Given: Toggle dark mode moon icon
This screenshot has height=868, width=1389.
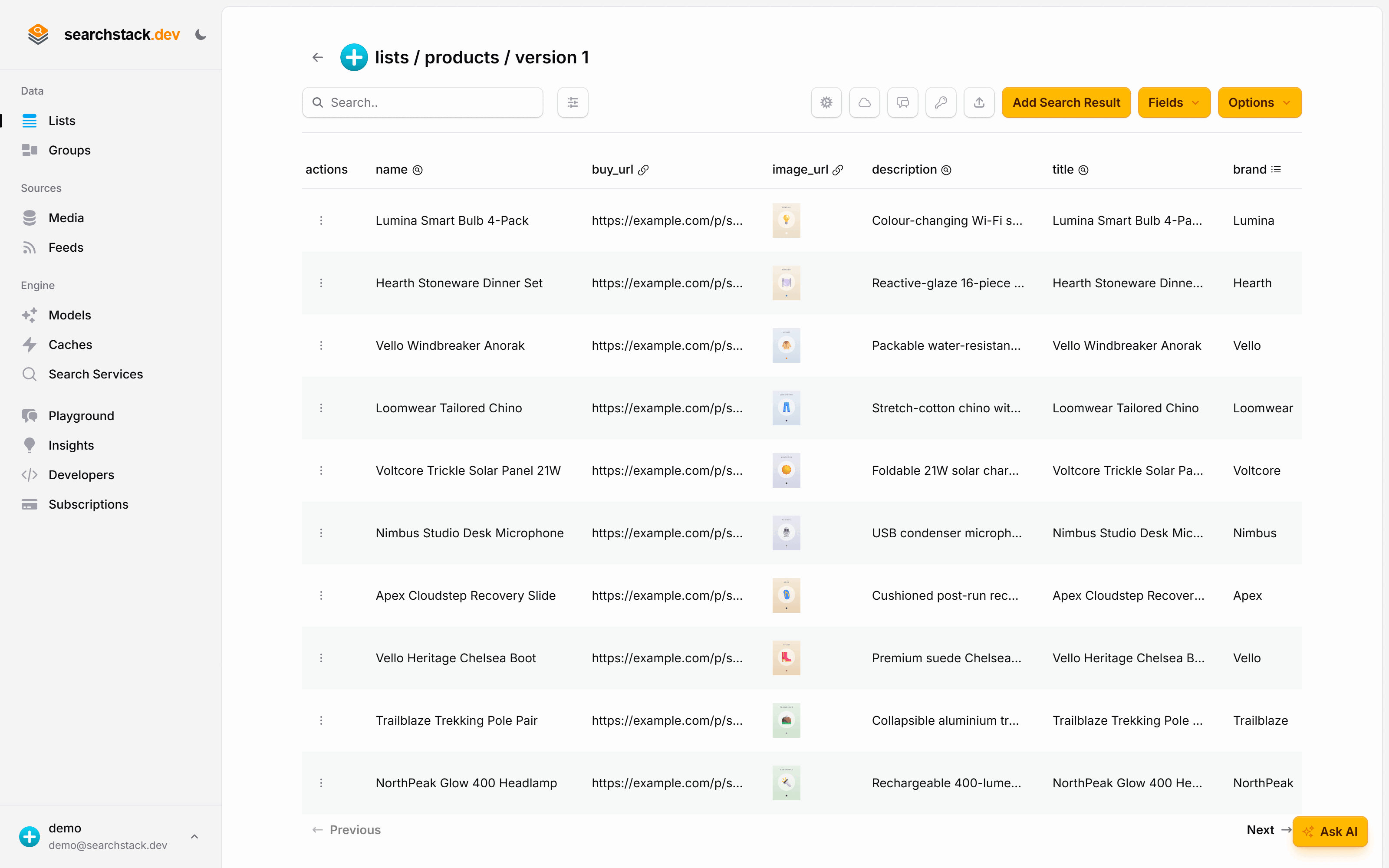Looking at the screenshot, I should click(x=200, y=34).
